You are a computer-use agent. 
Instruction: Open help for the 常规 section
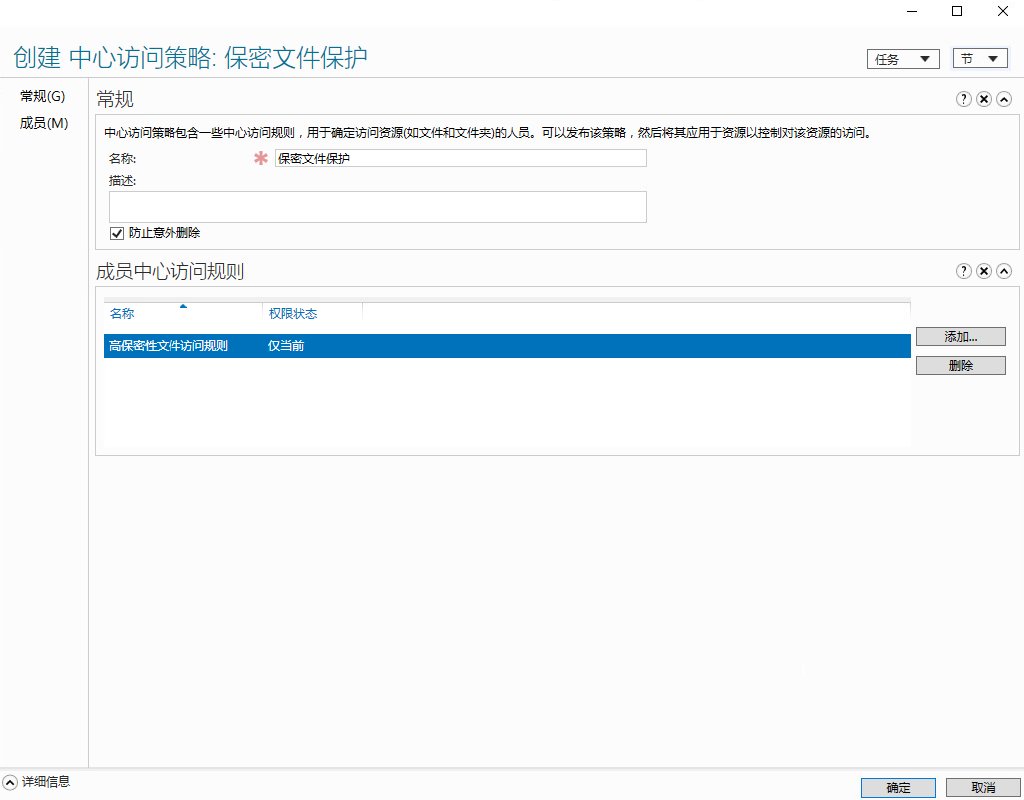[x=963, y=99]
